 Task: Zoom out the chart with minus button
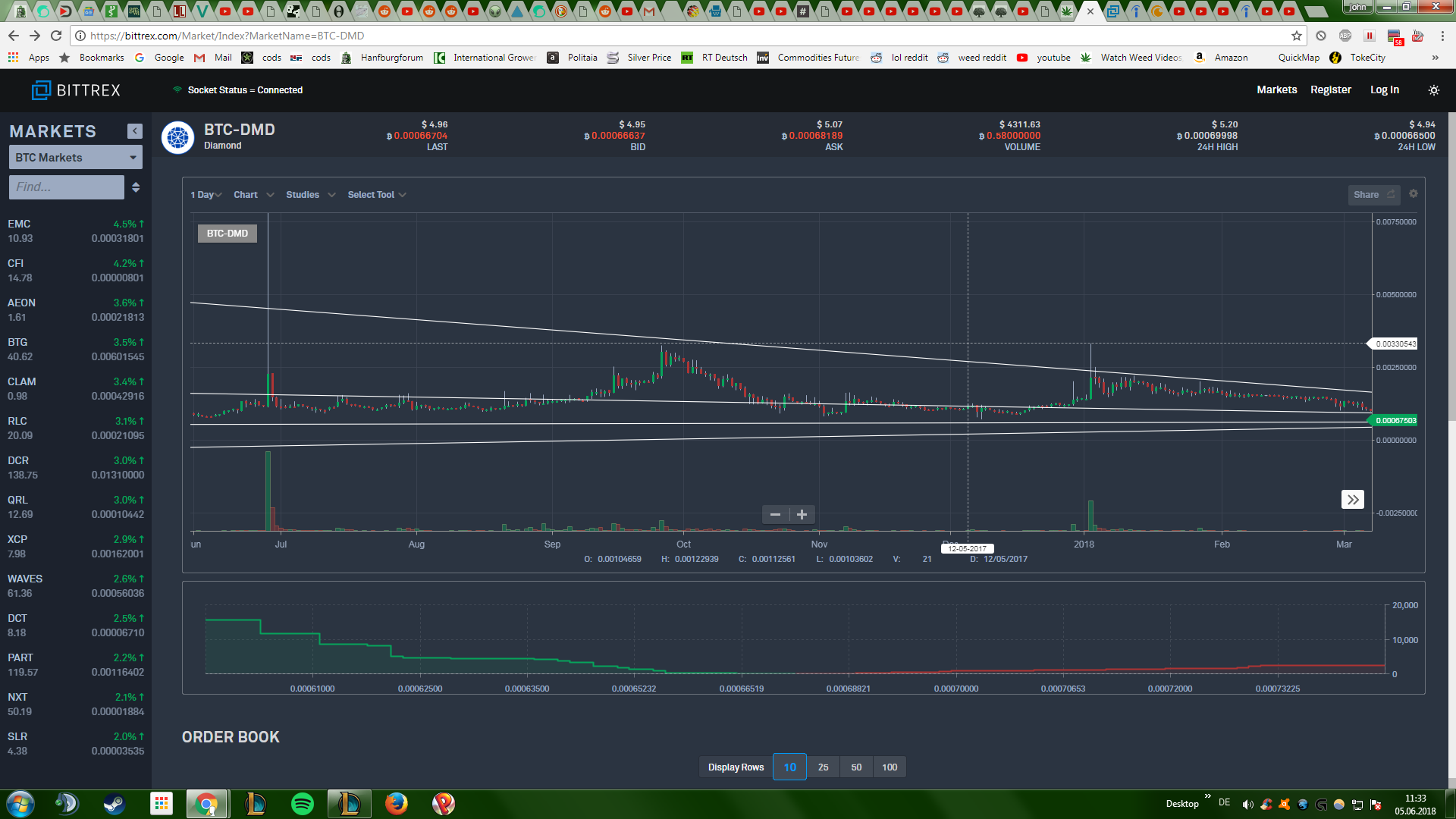click(775, 515)
